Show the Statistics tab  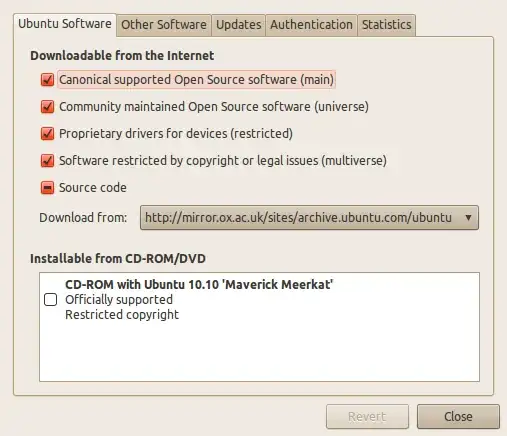tap(386, 25)
